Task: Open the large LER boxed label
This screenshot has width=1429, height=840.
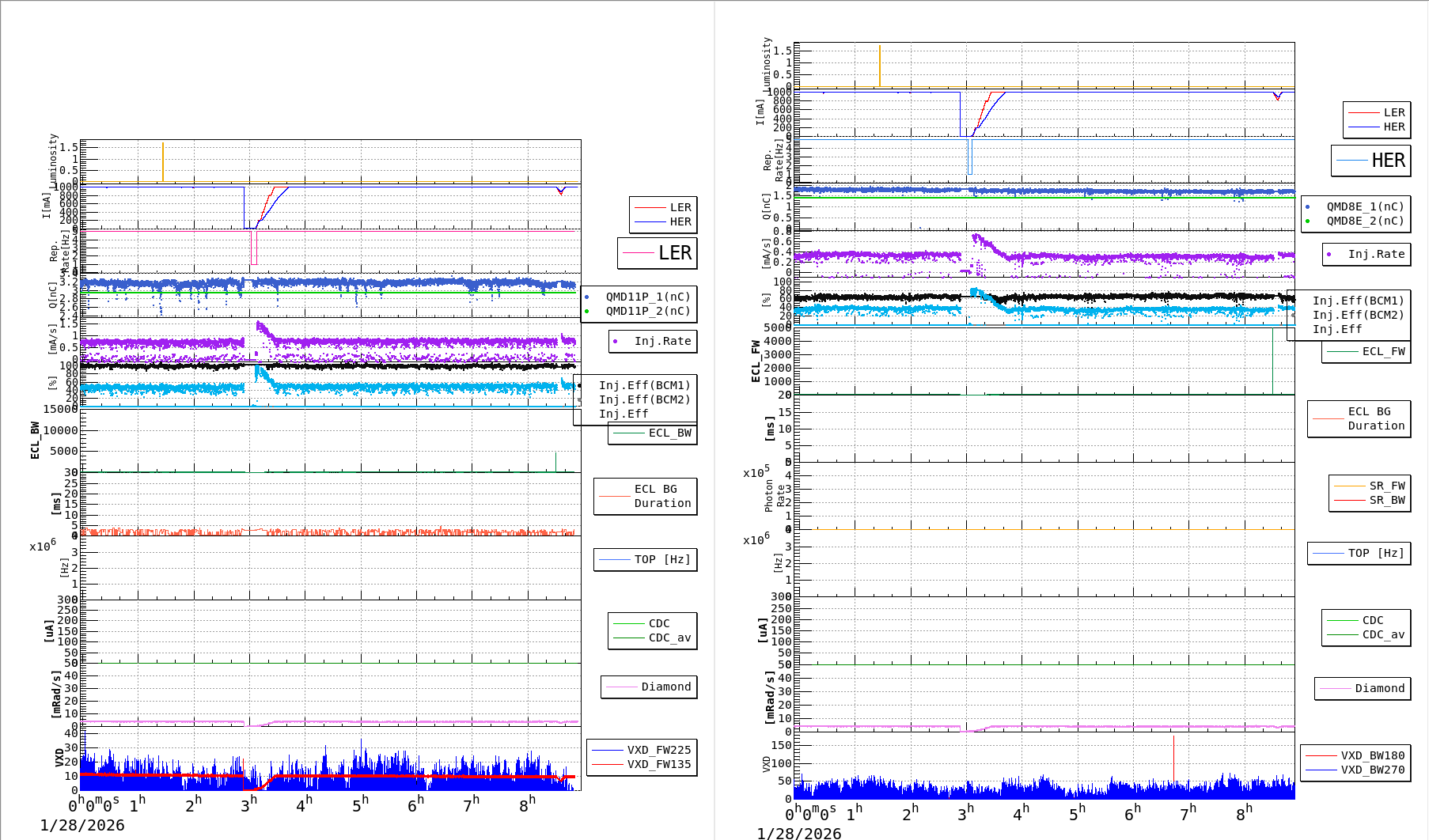Action: click(658, 254)
